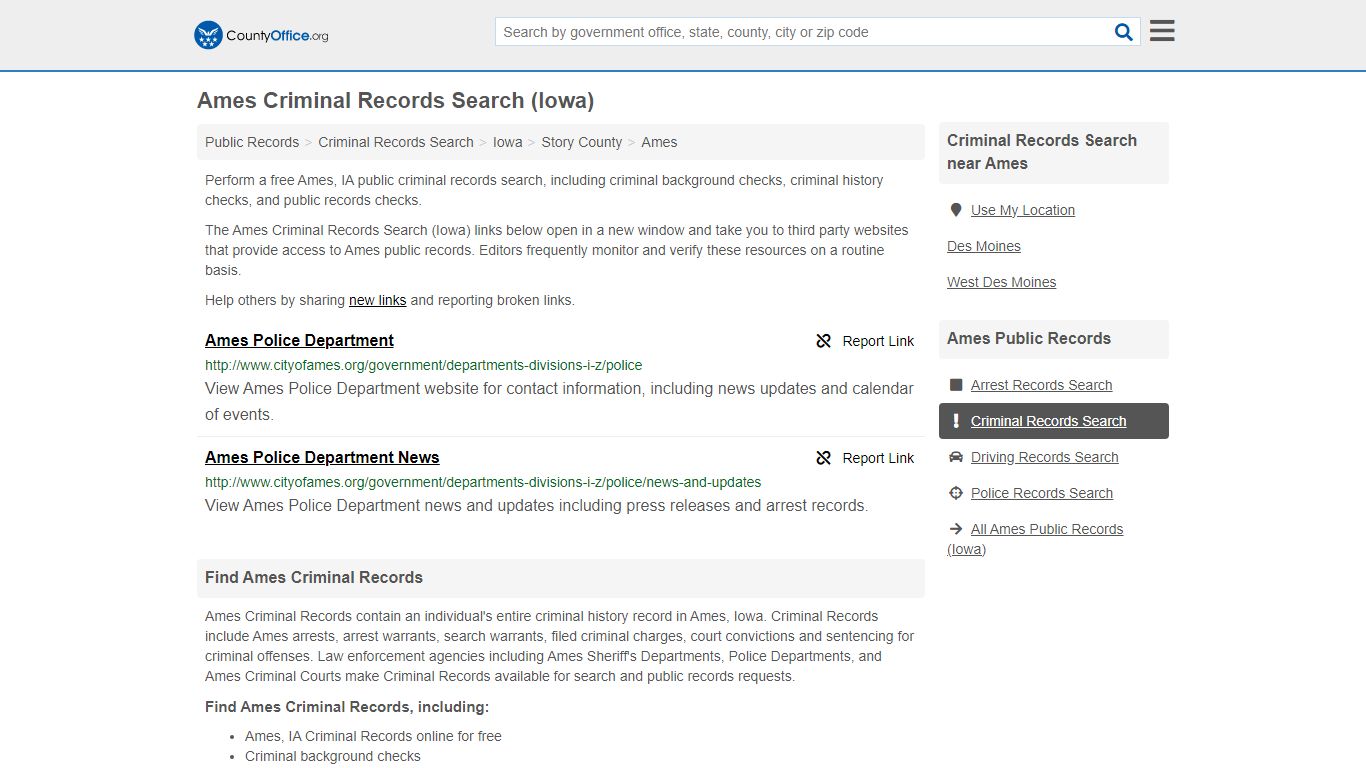The image size is (1366, 768).
Task: Click the 'Ames Public Records' sidebar heading
Action: pyautogui.click(x=1029, y=338)
